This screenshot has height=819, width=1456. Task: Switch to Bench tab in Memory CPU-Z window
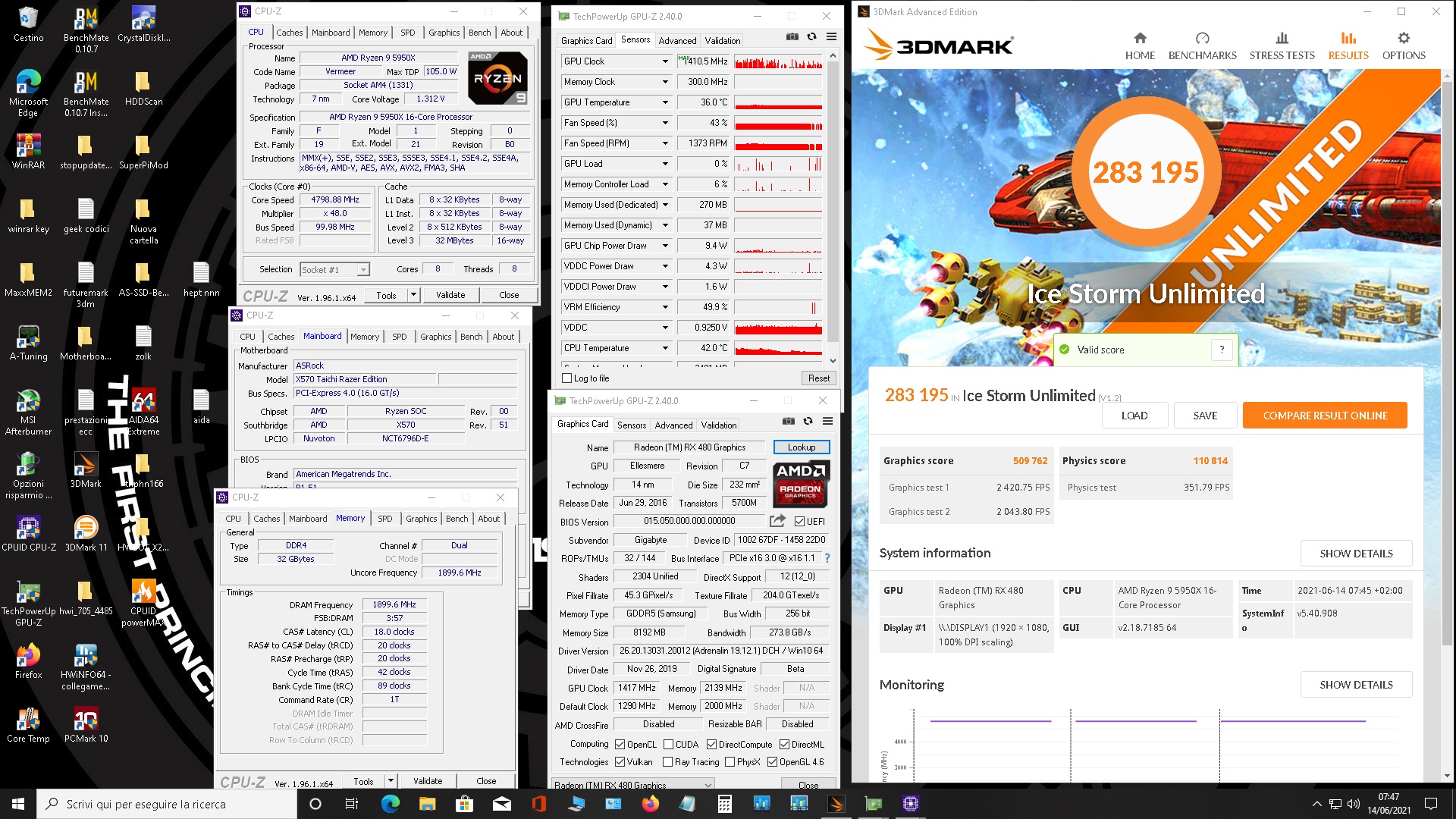click(x=457, y=519)
